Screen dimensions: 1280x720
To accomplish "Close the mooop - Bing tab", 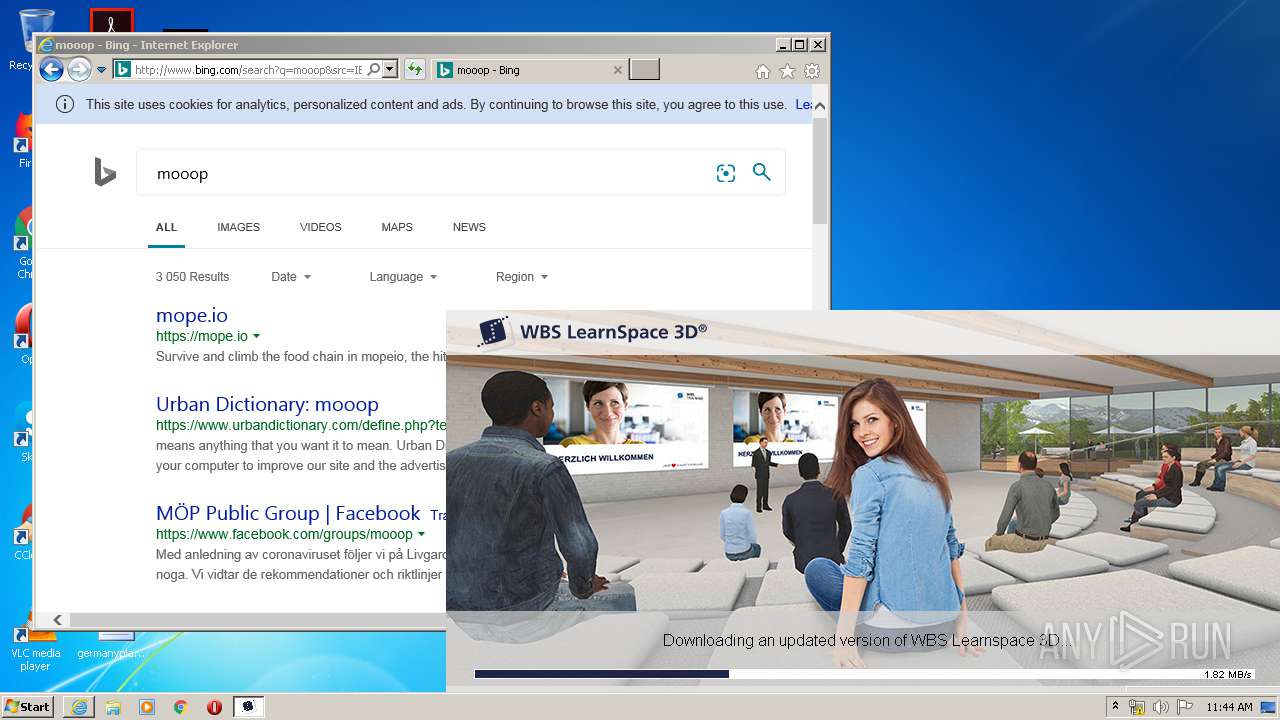I will tap(618, 70).
